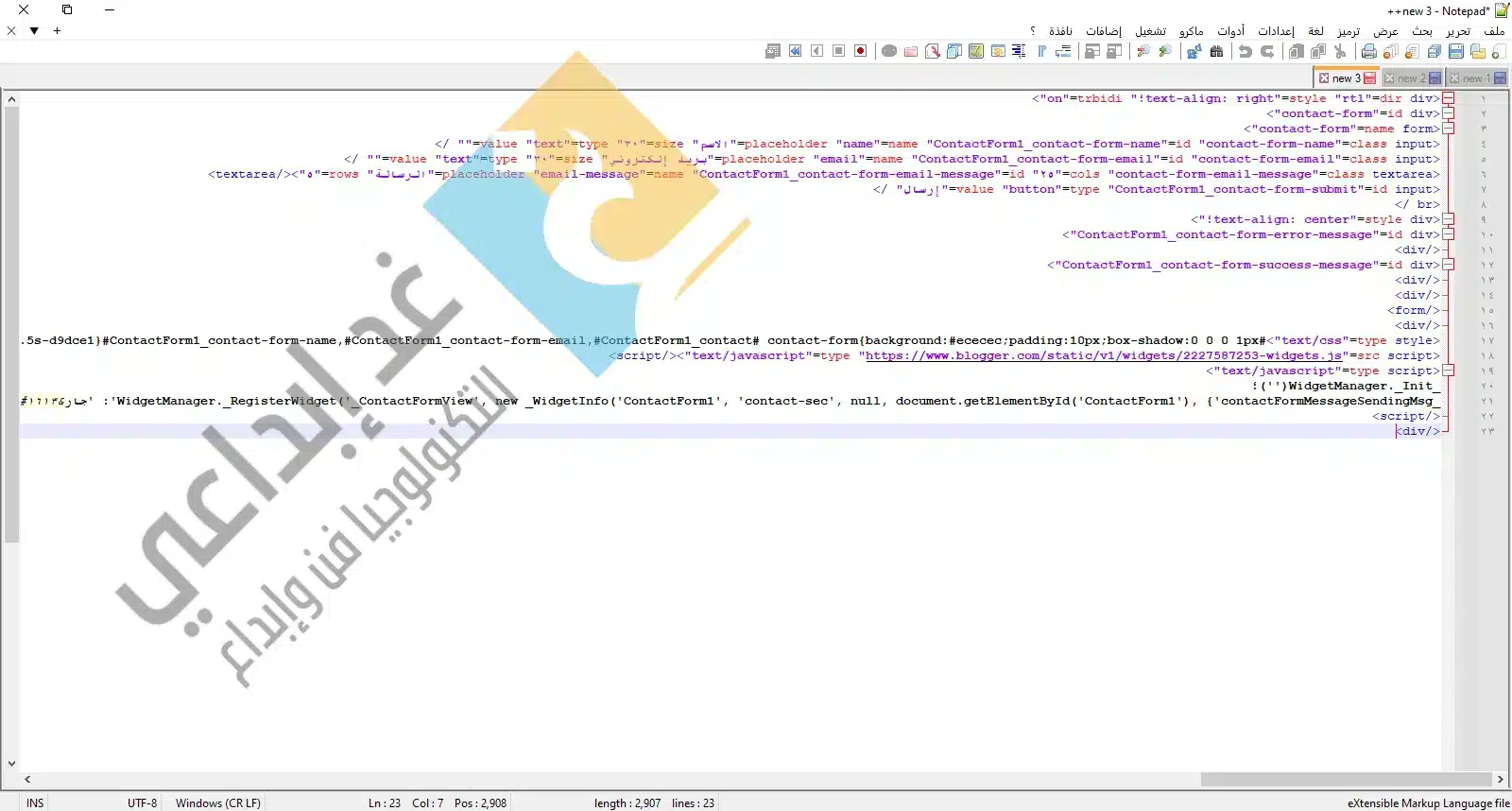Viewport: 1512px width, 811px height.
Task: Open Find using the binoculars icon
Action: tap(1216, 51)
